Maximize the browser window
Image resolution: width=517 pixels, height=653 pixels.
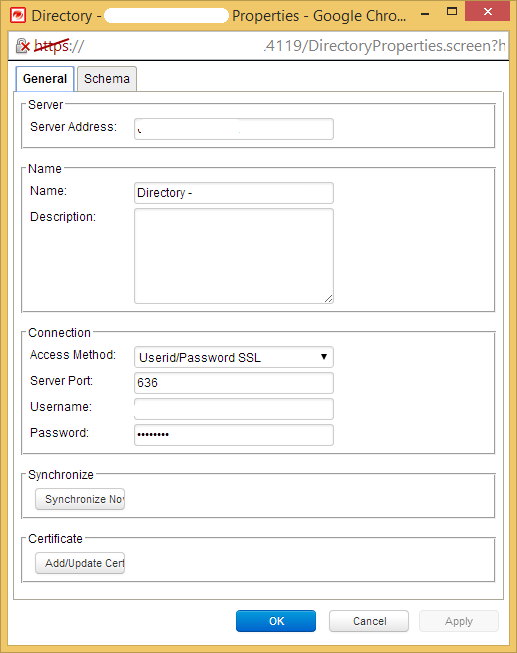[x=452, y=12]
